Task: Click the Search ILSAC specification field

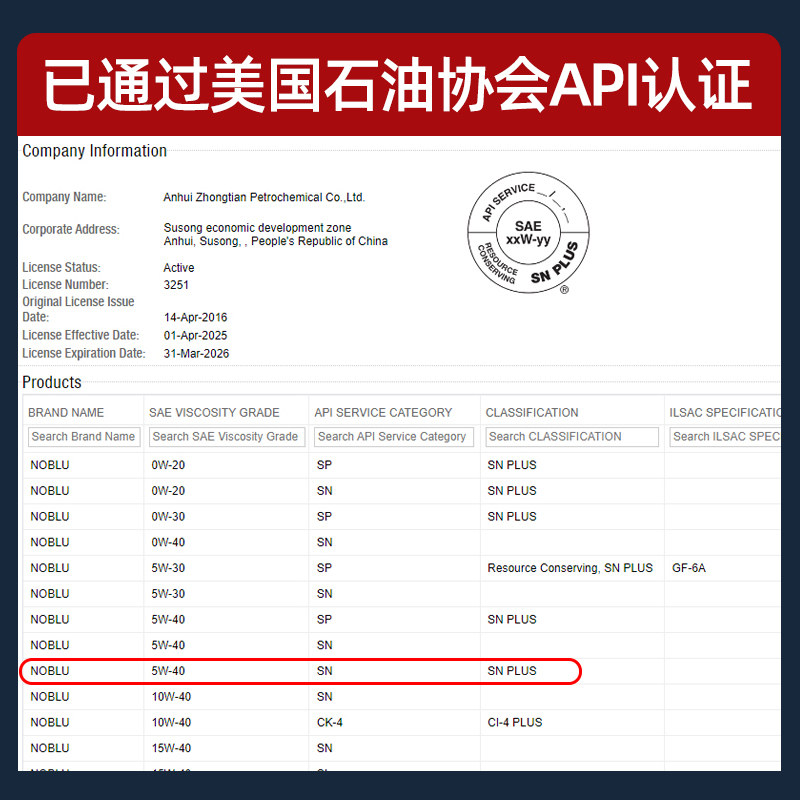Action: point(725,437)
